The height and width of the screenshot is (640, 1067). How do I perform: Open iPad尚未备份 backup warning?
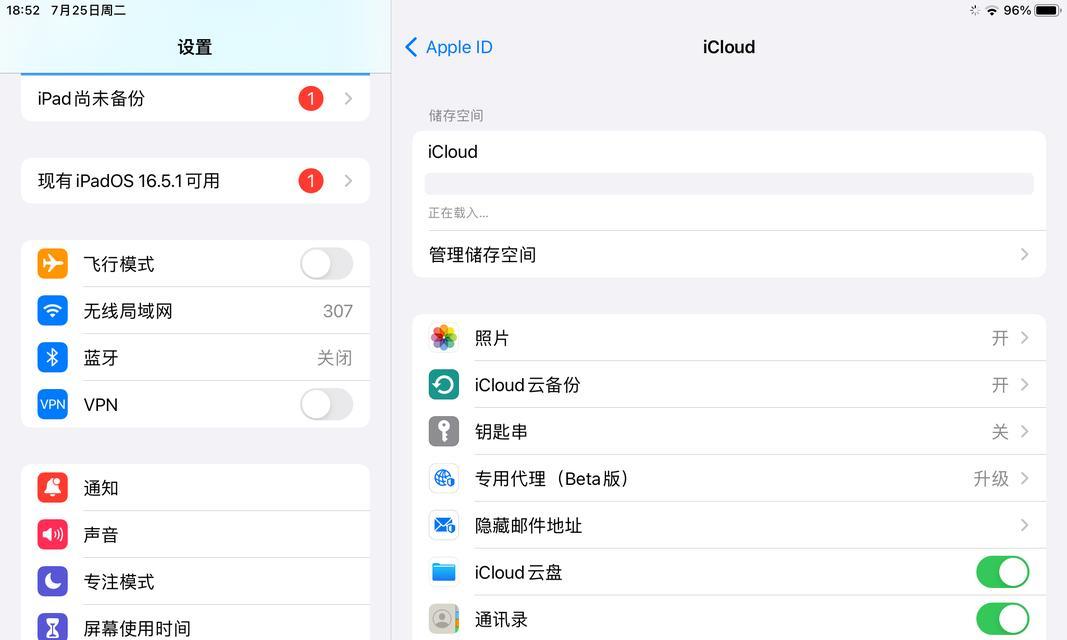[195, 99]
